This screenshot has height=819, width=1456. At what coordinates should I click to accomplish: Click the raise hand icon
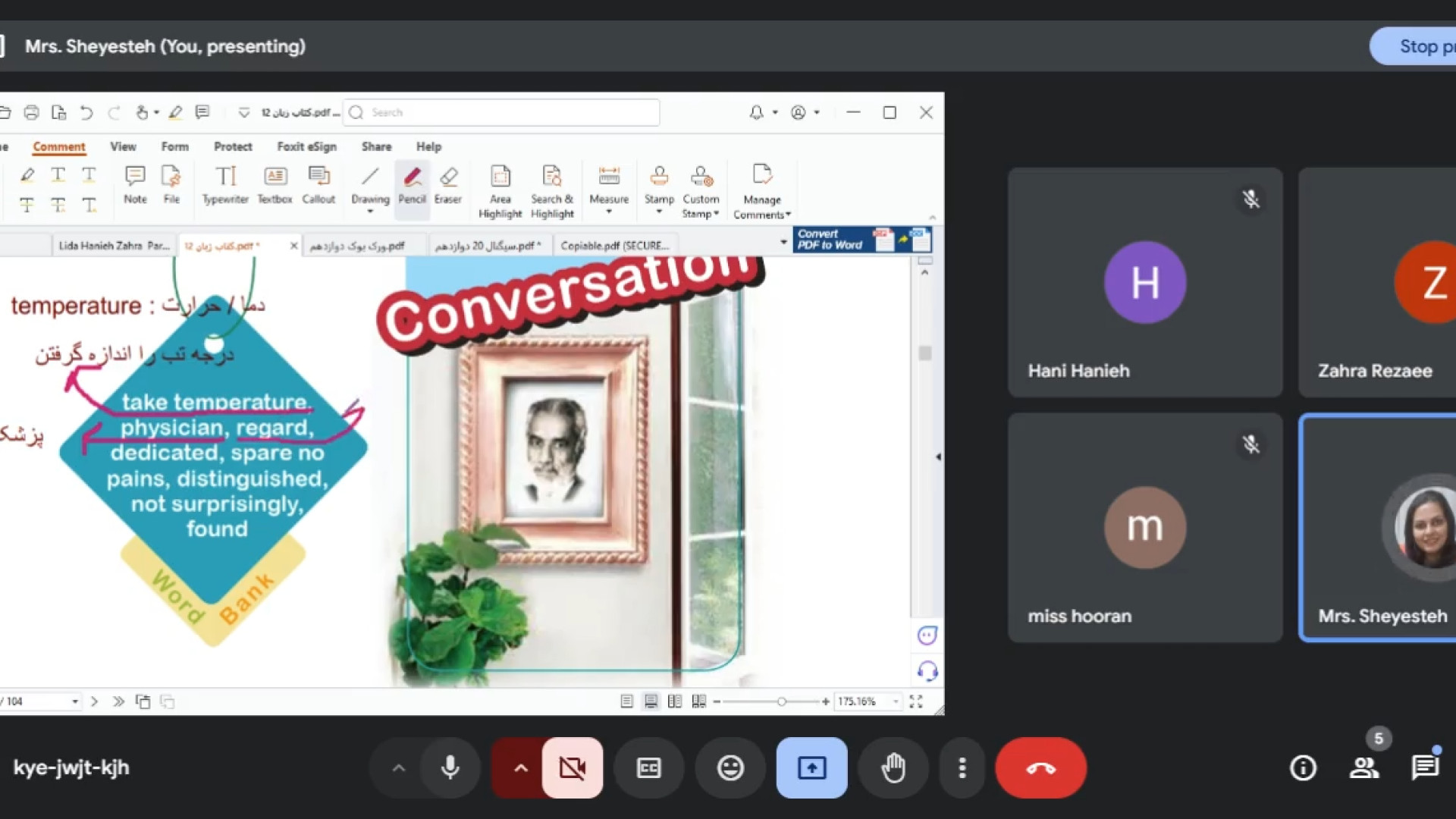click(x=893, y=768)
